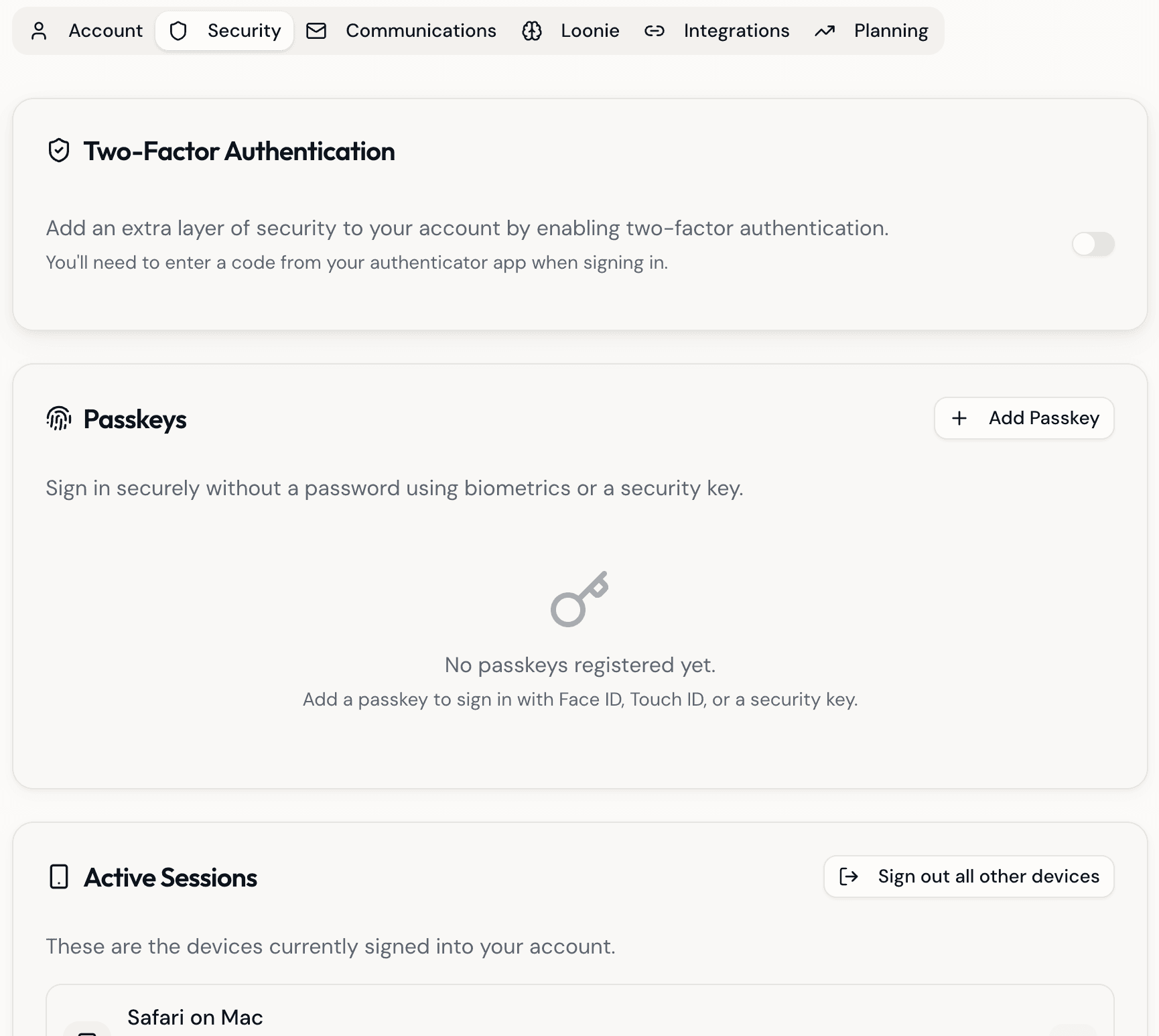
Task: Click the link icon beside Integrations
Action: tap(655, 30)
